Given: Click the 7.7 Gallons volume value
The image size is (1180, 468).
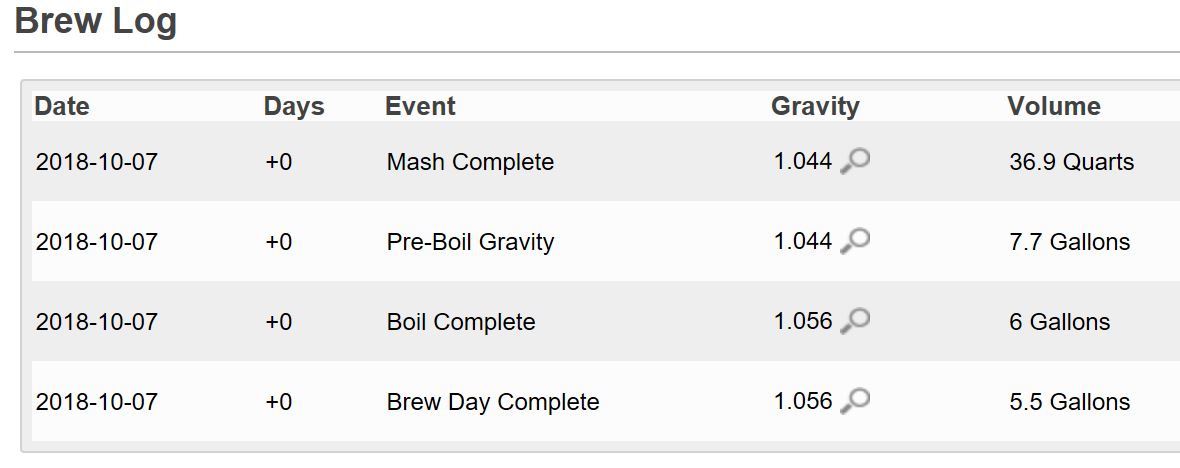Looking at the screenshot, I should (x=1069, y=242).
